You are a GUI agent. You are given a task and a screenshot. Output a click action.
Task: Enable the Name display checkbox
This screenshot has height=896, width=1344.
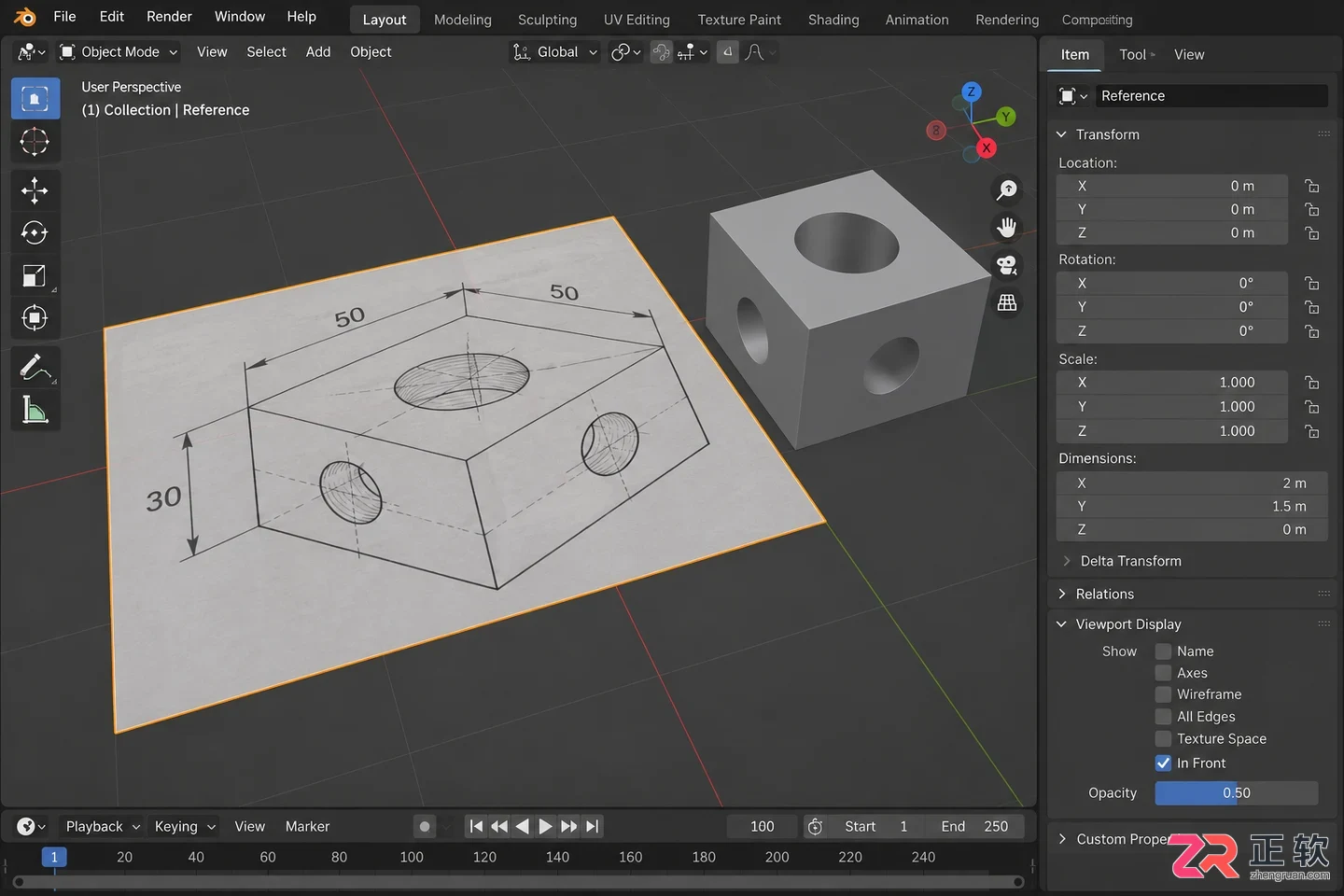pos(1163,651)
